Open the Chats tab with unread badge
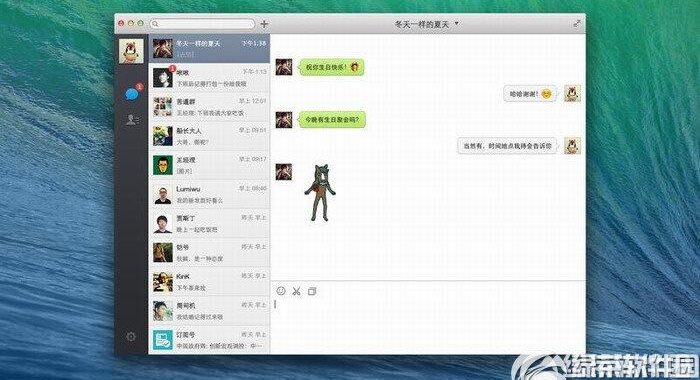The width and height of the screenshot is (700, 380). [132, 93]
